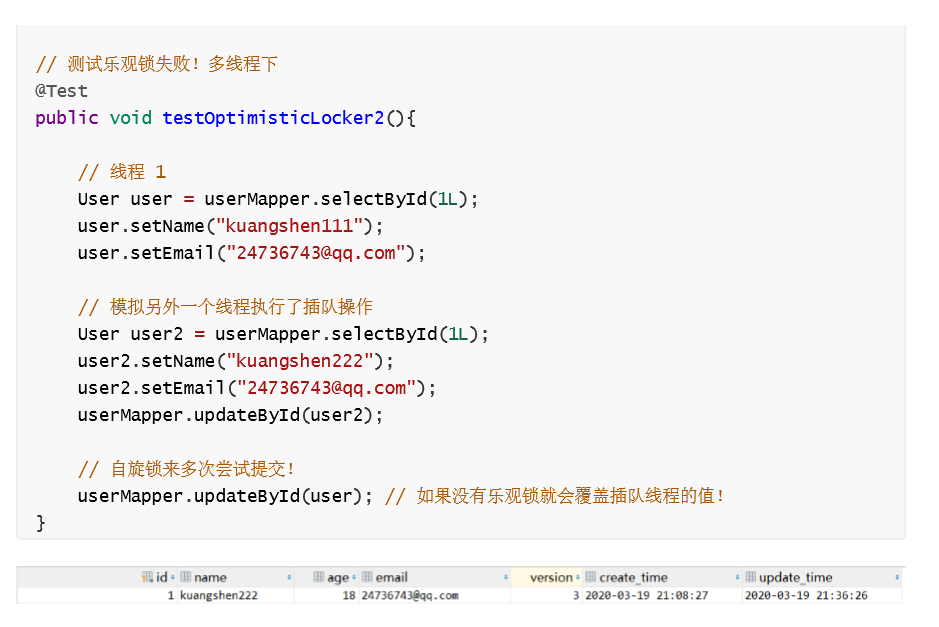Click the userMapper.updateById(user2) line
939x627 pixels.
230,414
